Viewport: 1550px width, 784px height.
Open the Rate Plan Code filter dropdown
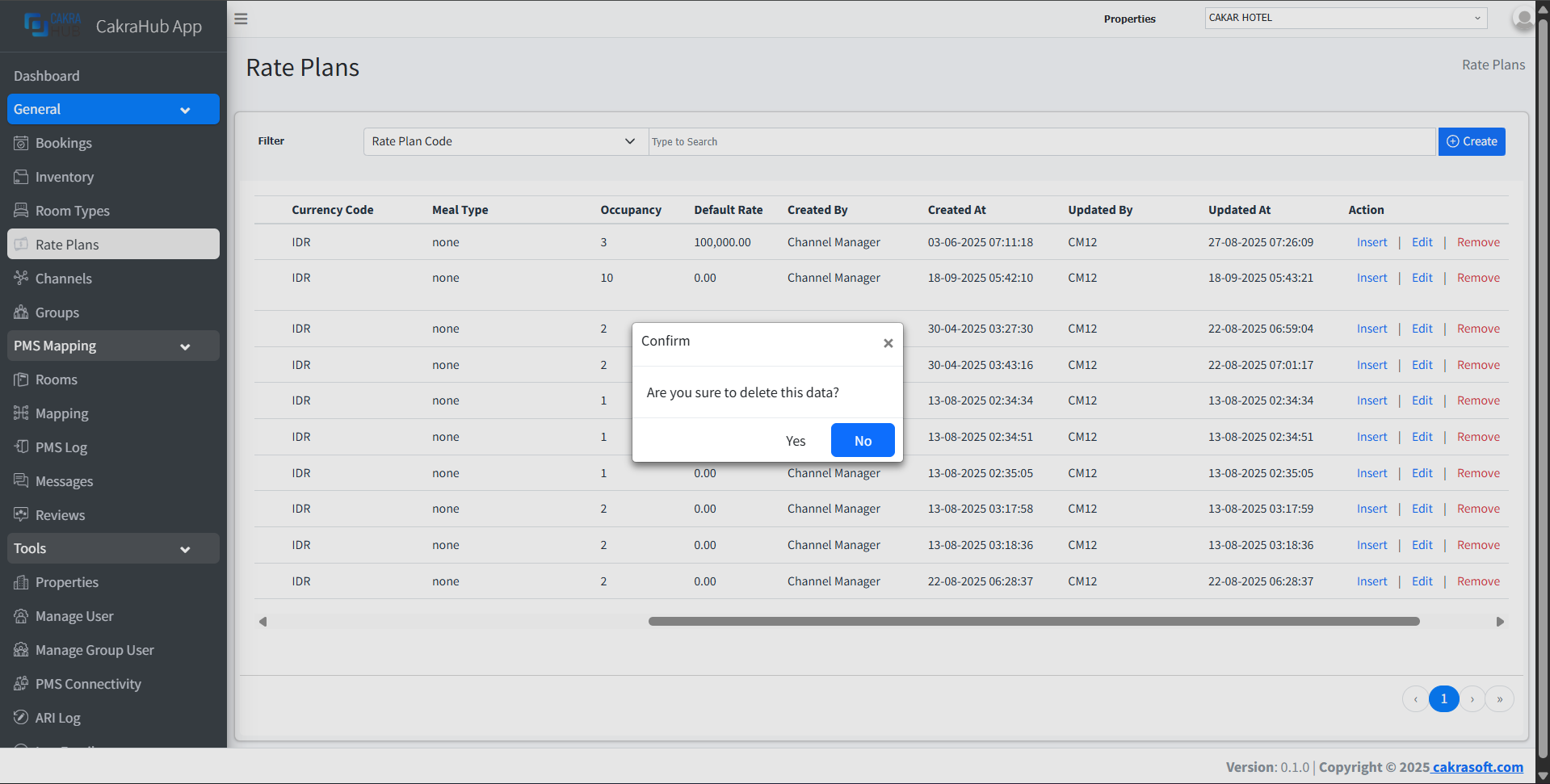point(504,141)
